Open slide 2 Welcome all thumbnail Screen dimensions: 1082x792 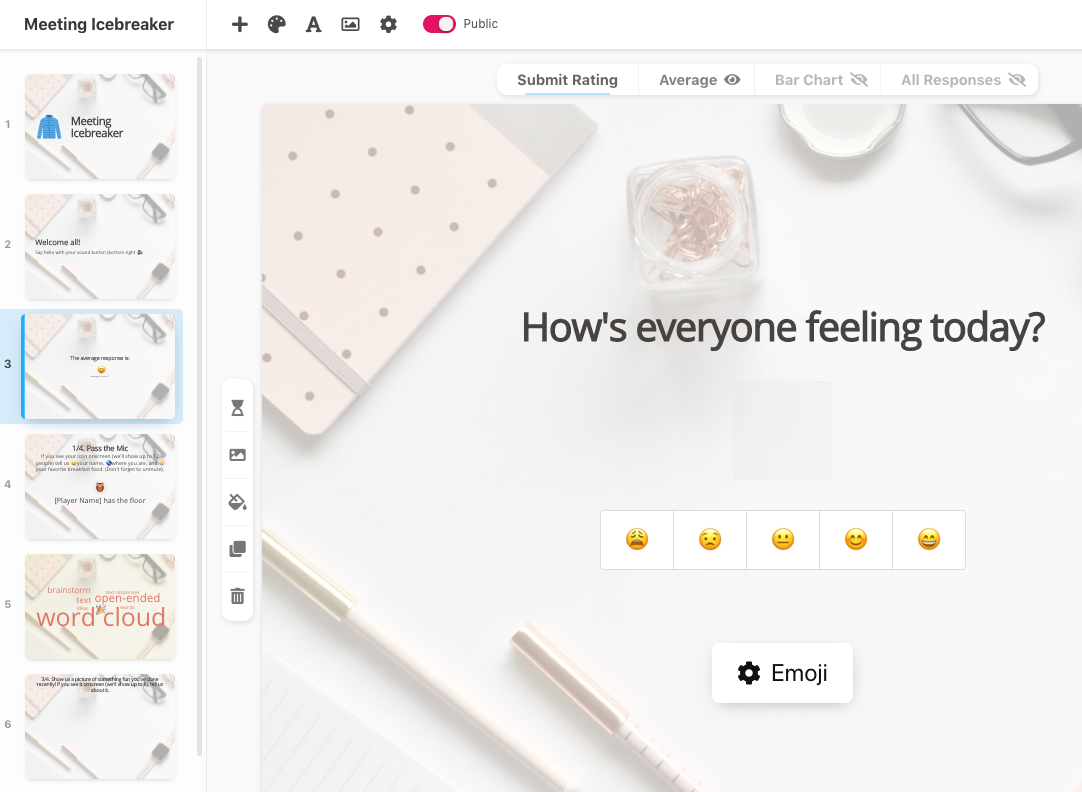pyautogui.click(x=100, y=246)
